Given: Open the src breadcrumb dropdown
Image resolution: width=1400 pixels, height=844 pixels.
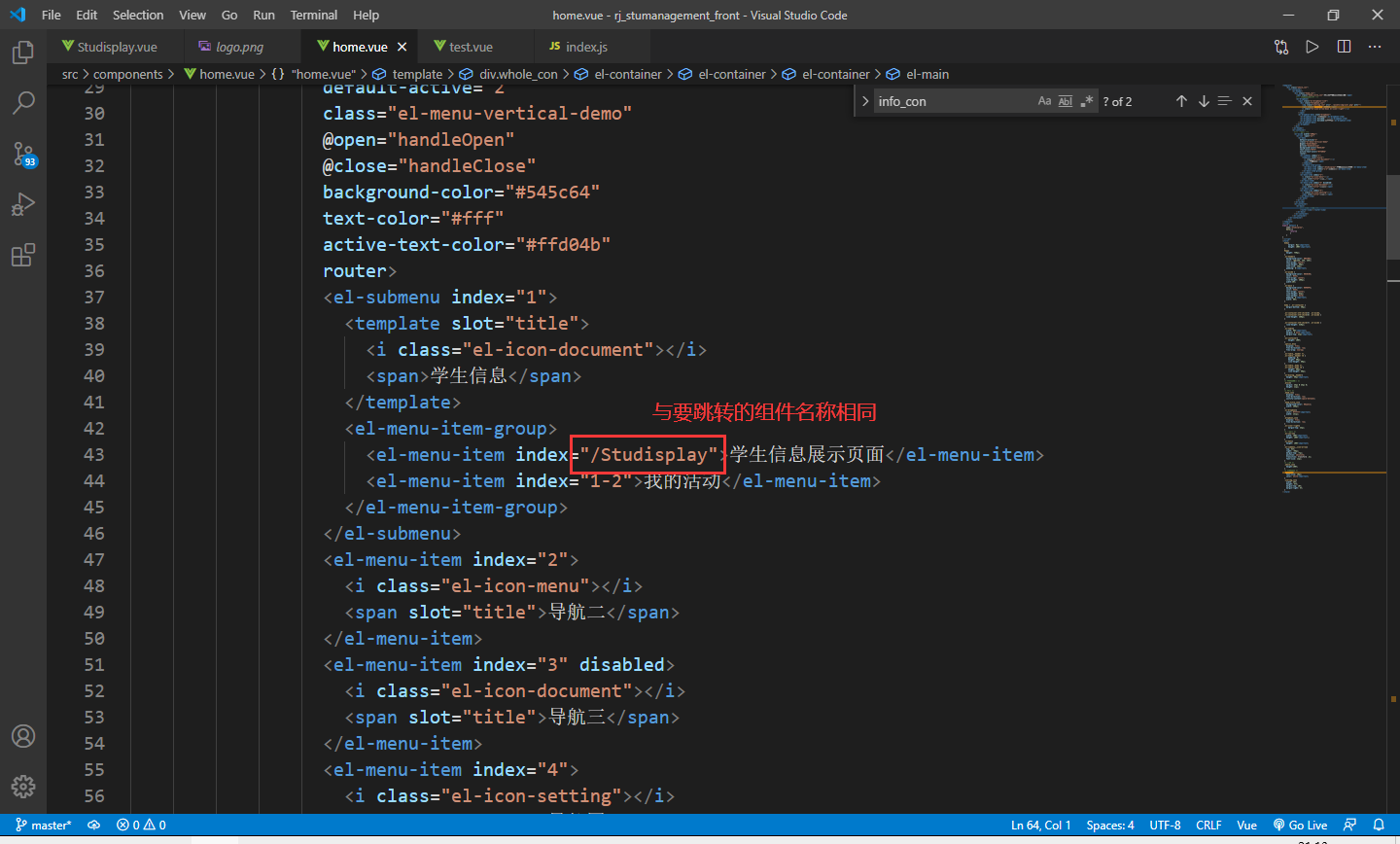Looking at the screenshot, I should (x=70, y=74).
